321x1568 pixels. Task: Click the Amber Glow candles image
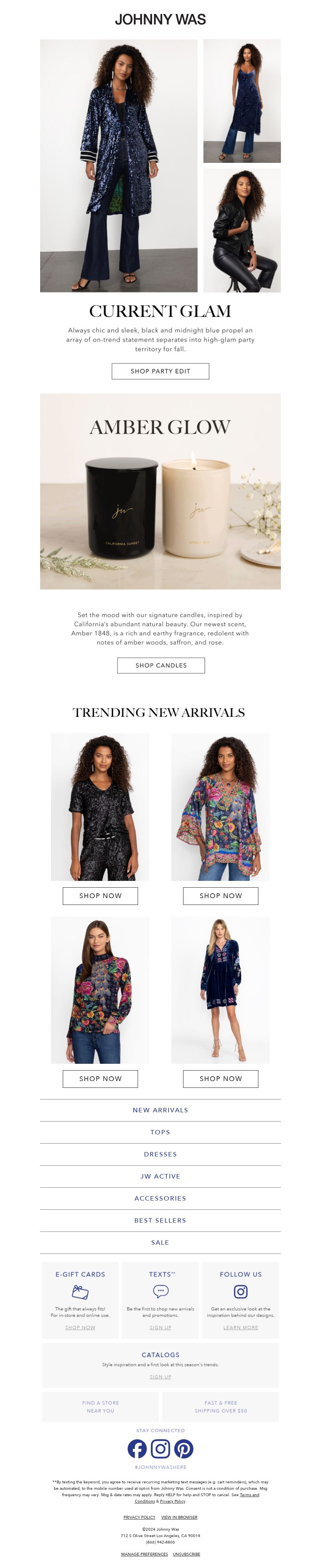click(x=160, y=491)
